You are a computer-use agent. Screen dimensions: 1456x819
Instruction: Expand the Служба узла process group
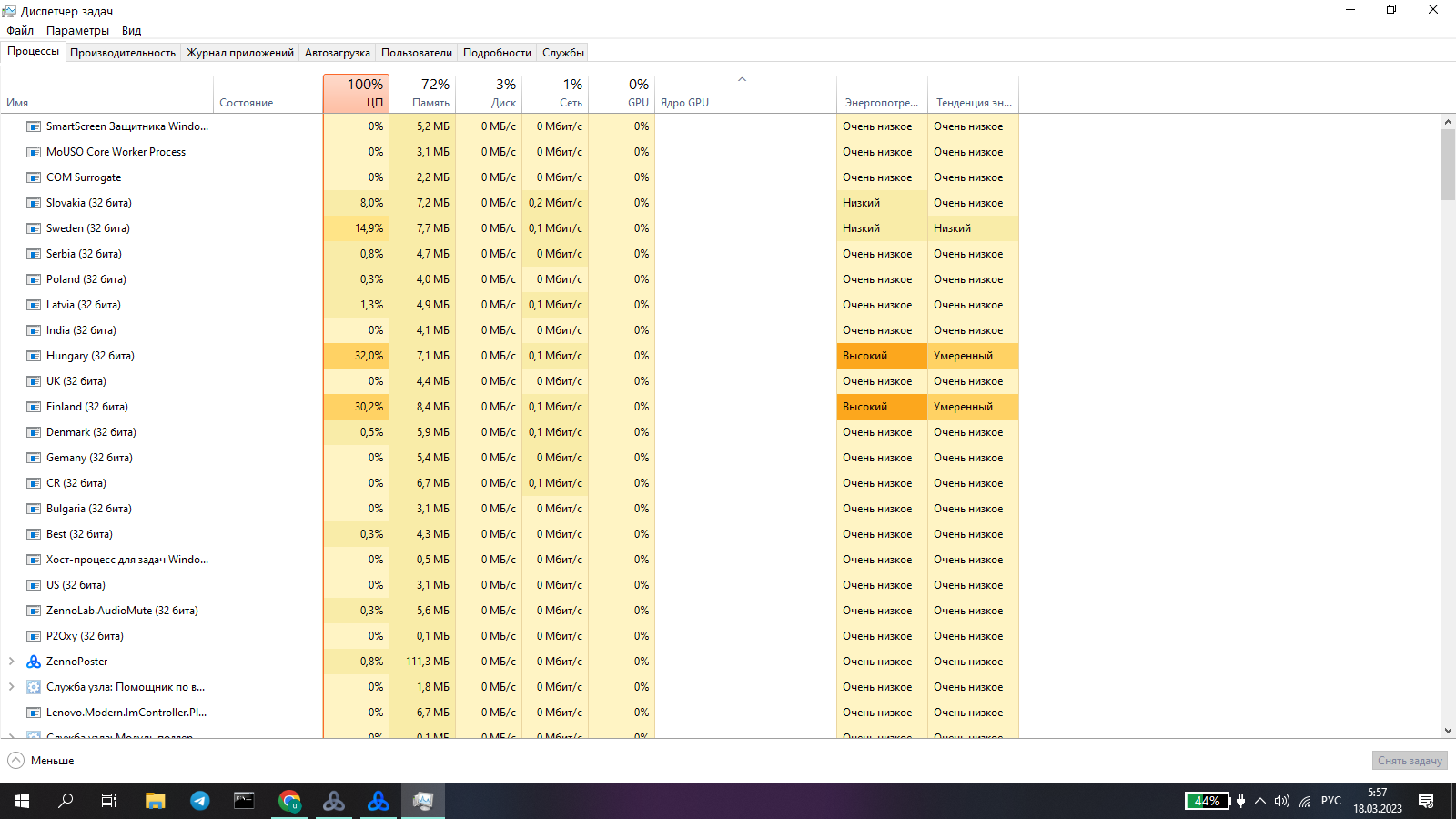tap(11, 687)
